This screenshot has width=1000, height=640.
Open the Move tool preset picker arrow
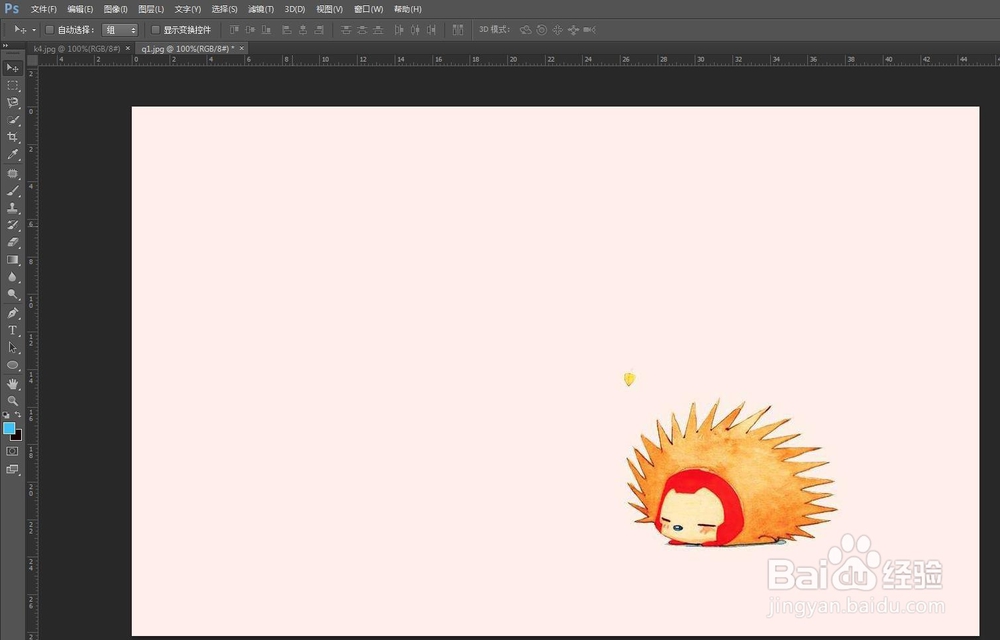point(34,30)
